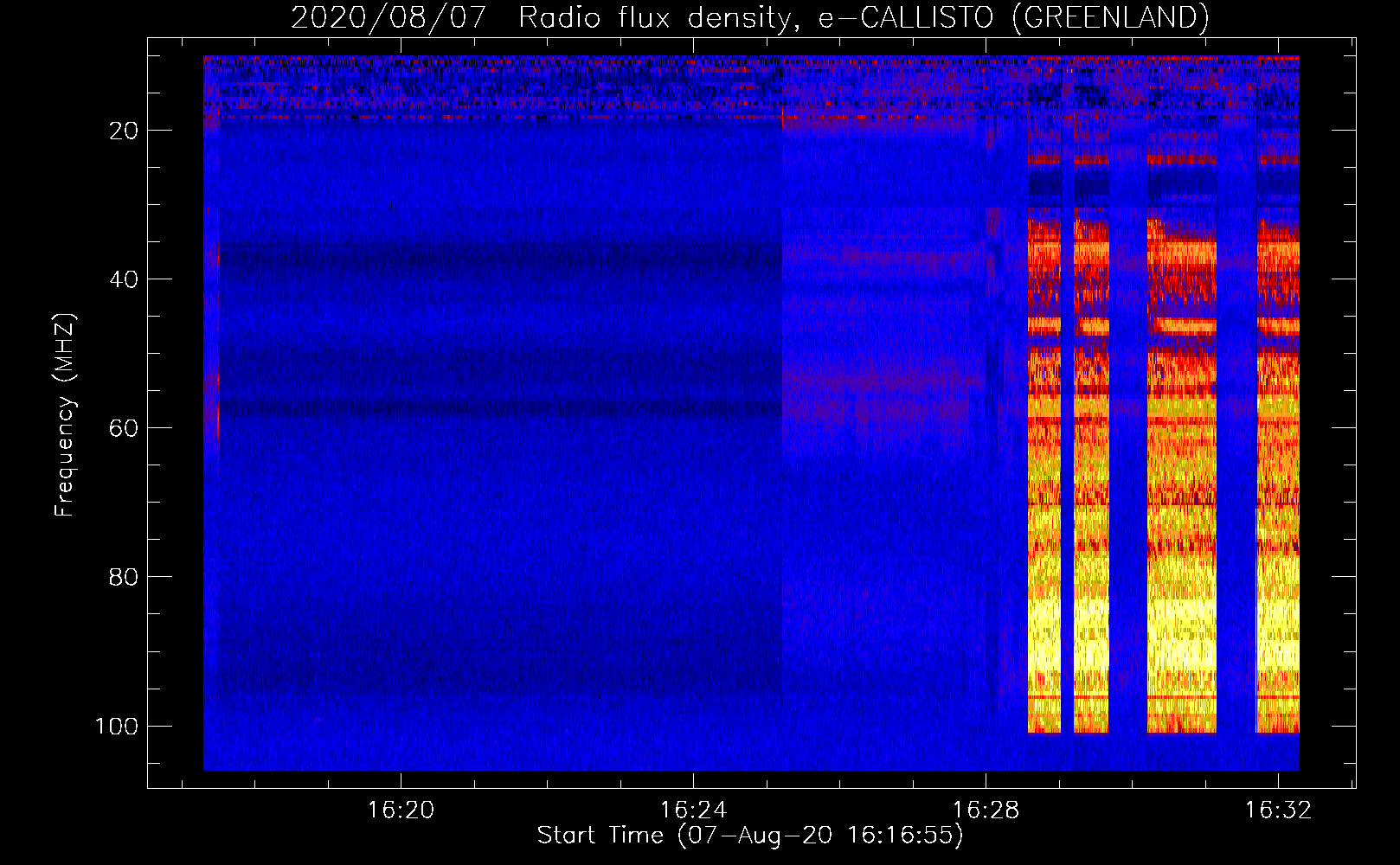Click the 40 frequency tick label
This screenshot has width=1400, height=865.
tap(124, 279)
